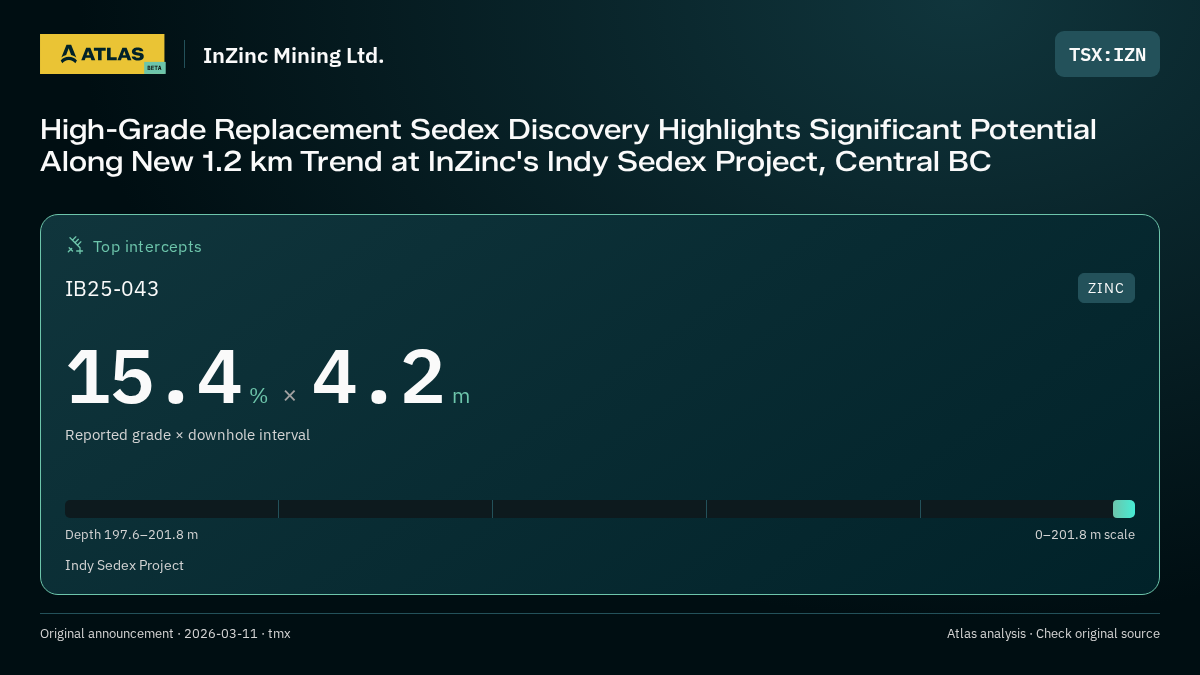Click the Atlas logo badge
This screenshot has height=675, width=1200.
(x=102, y=54)
